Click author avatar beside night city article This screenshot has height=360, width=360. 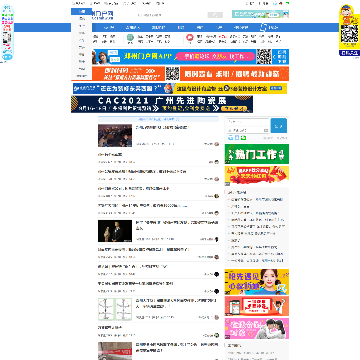pyautogui.click(x=217, y=144)
